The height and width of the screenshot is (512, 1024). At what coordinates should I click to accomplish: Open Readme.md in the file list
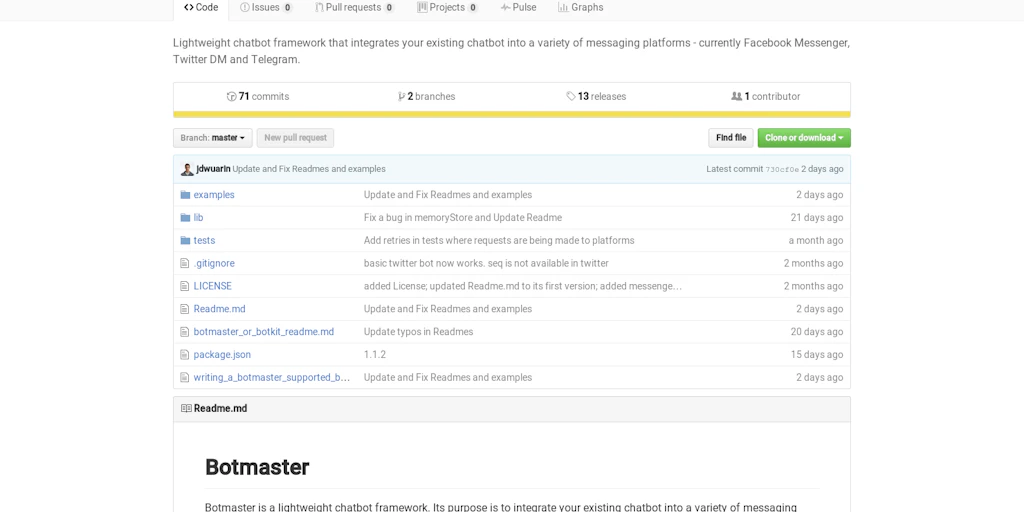coord(219,309)
